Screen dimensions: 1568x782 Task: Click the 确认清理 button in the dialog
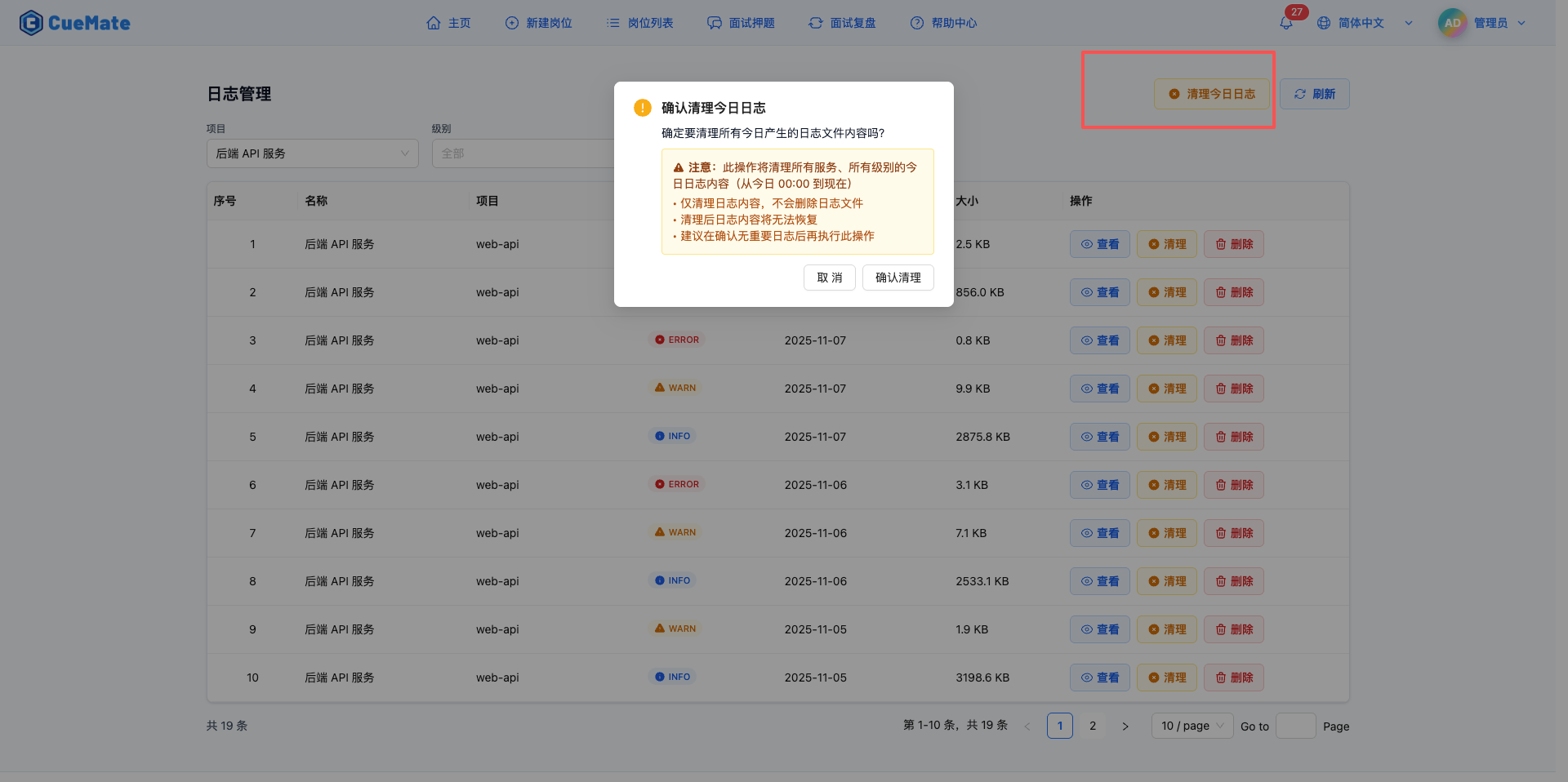pos(897,278)
